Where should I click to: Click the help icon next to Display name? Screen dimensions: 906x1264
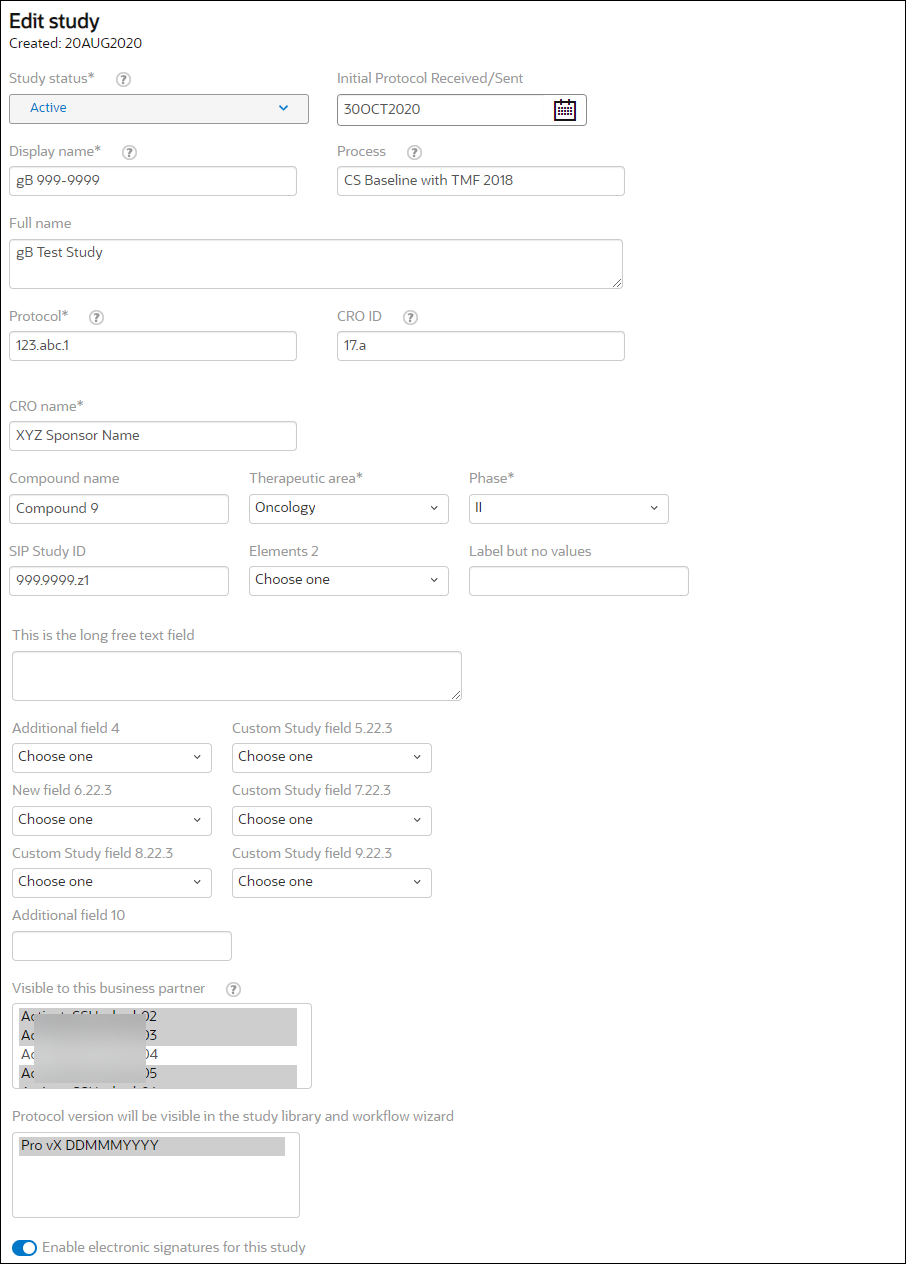pos(129,152)
